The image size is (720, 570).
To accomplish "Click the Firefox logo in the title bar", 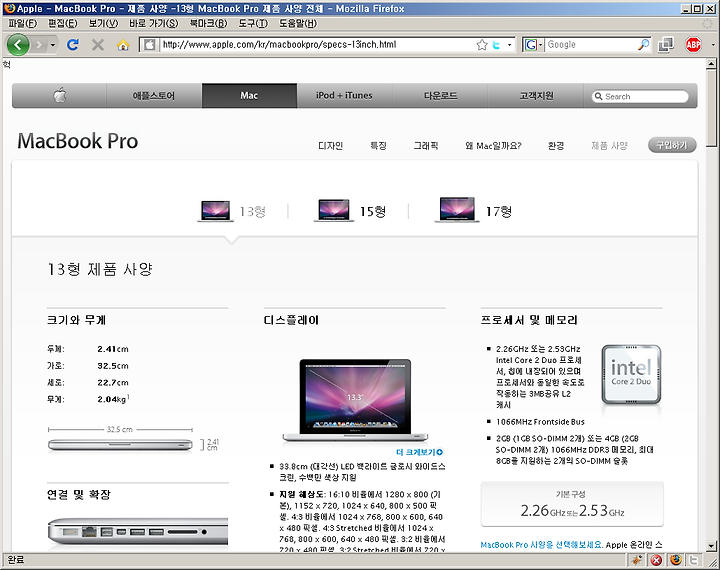I will pos(9,8).
